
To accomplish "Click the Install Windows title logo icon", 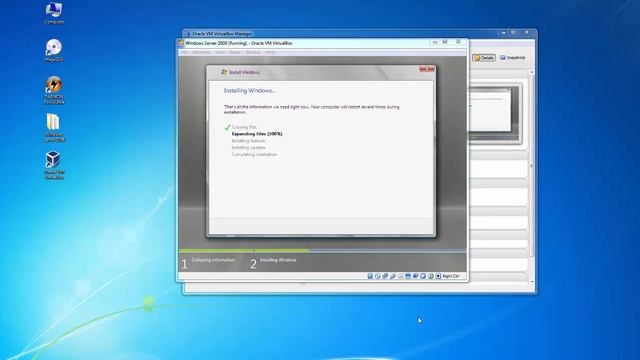I will (x=224, y=72).
